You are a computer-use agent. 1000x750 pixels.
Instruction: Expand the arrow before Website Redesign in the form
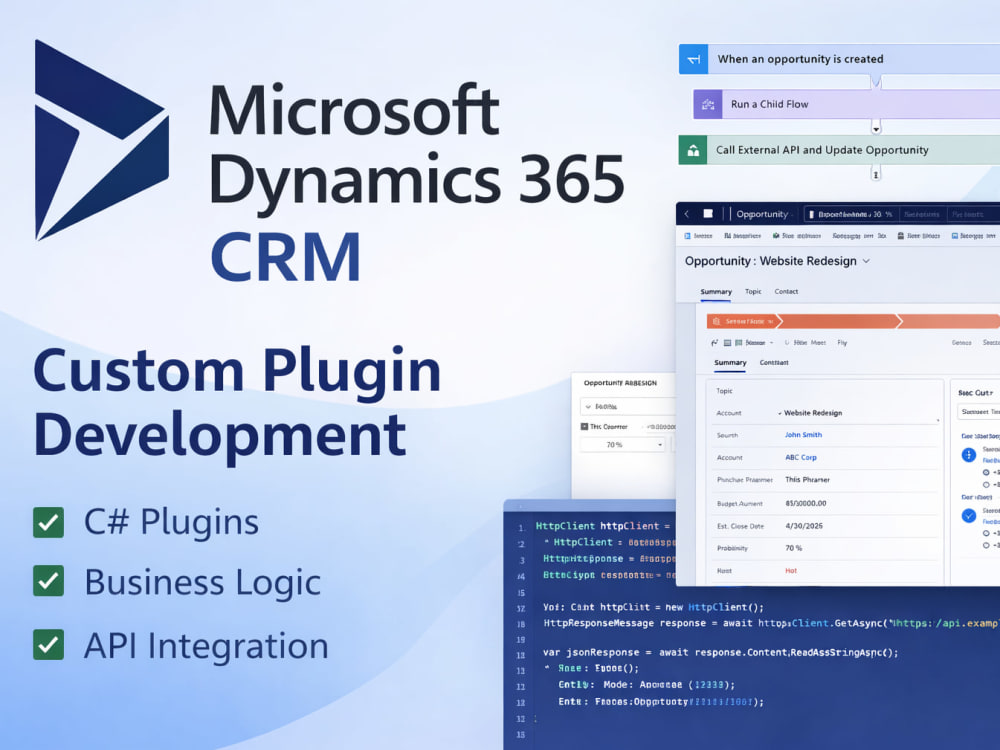pos(779,413)
